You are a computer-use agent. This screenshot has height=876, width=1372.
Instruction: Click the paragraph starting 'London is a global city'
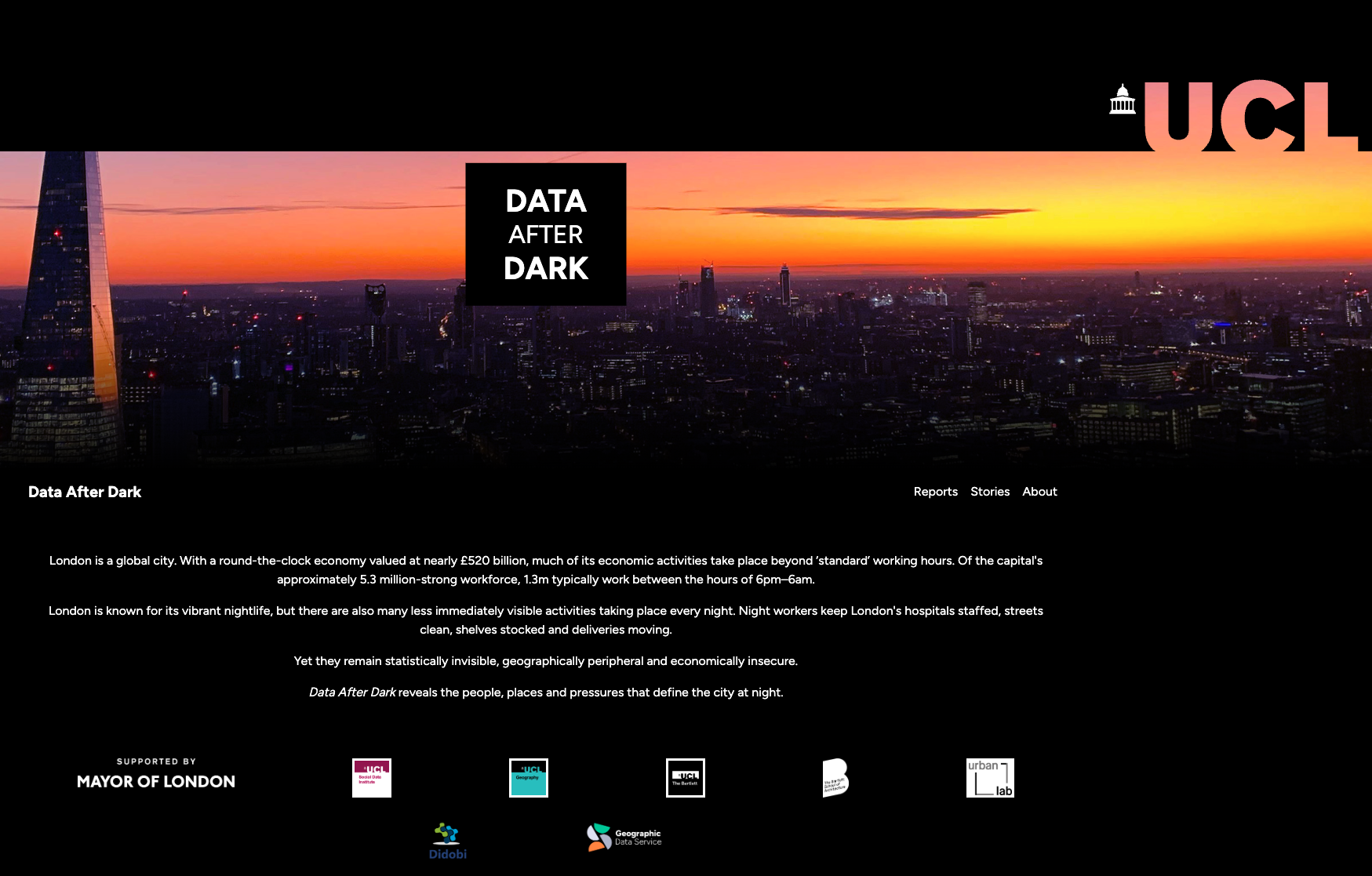click(x=546, y=570)
